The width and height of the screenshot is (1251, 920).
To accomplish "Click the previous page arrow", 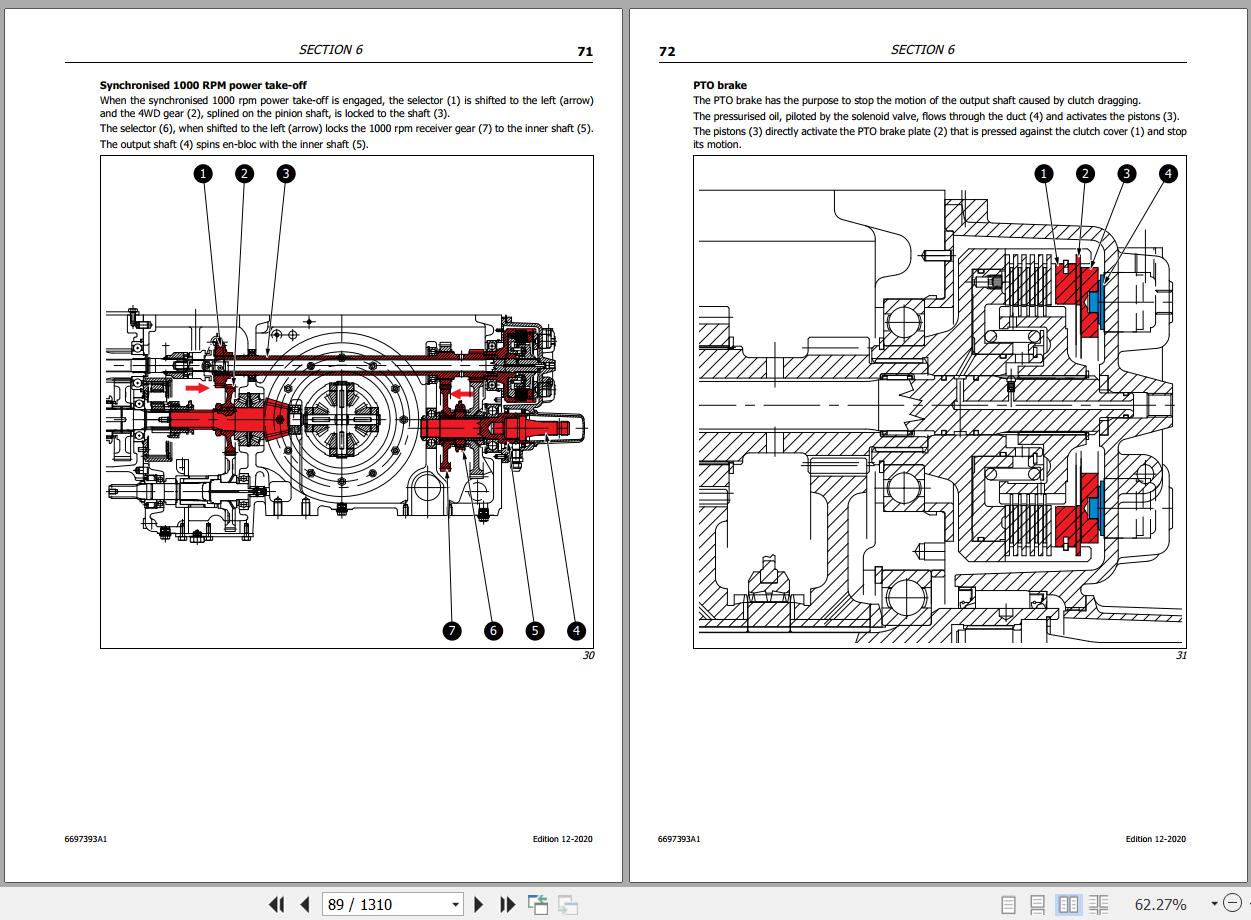I will coord(304,904).
